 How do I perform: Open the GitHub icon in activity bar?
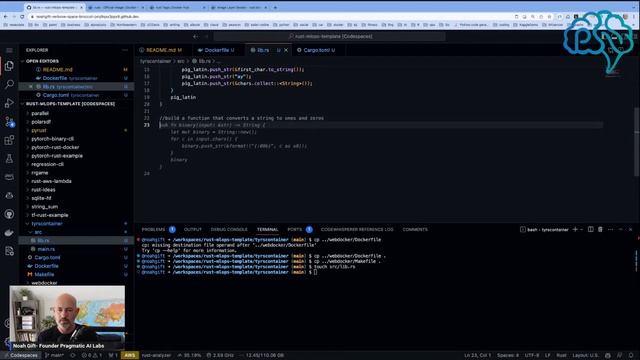9,214
